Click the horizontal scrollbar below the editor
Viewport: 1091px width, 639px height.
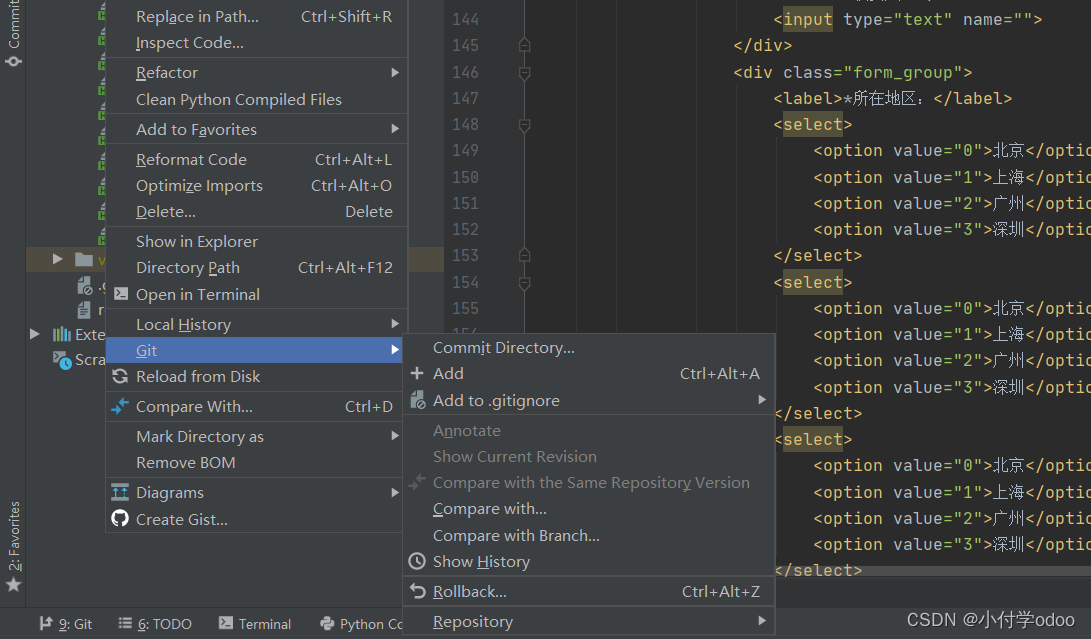coord(932,571)
